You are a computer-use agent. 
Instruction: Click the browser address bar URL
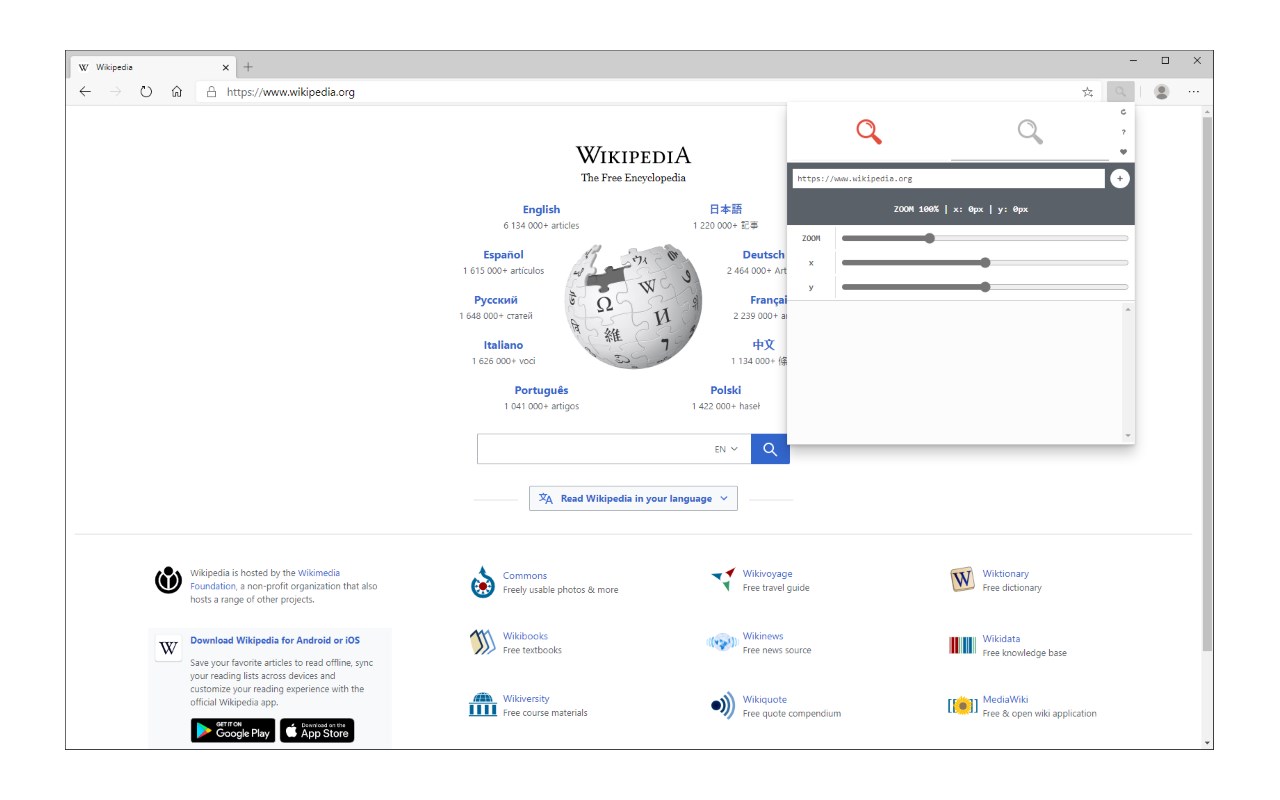pyautogui.click(x=291, y=92)
